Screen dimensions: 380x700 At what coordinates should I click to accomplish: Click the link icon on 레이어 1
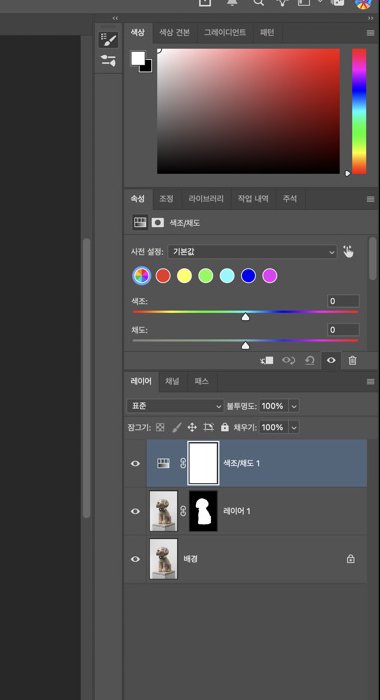[x=183, y=511]
